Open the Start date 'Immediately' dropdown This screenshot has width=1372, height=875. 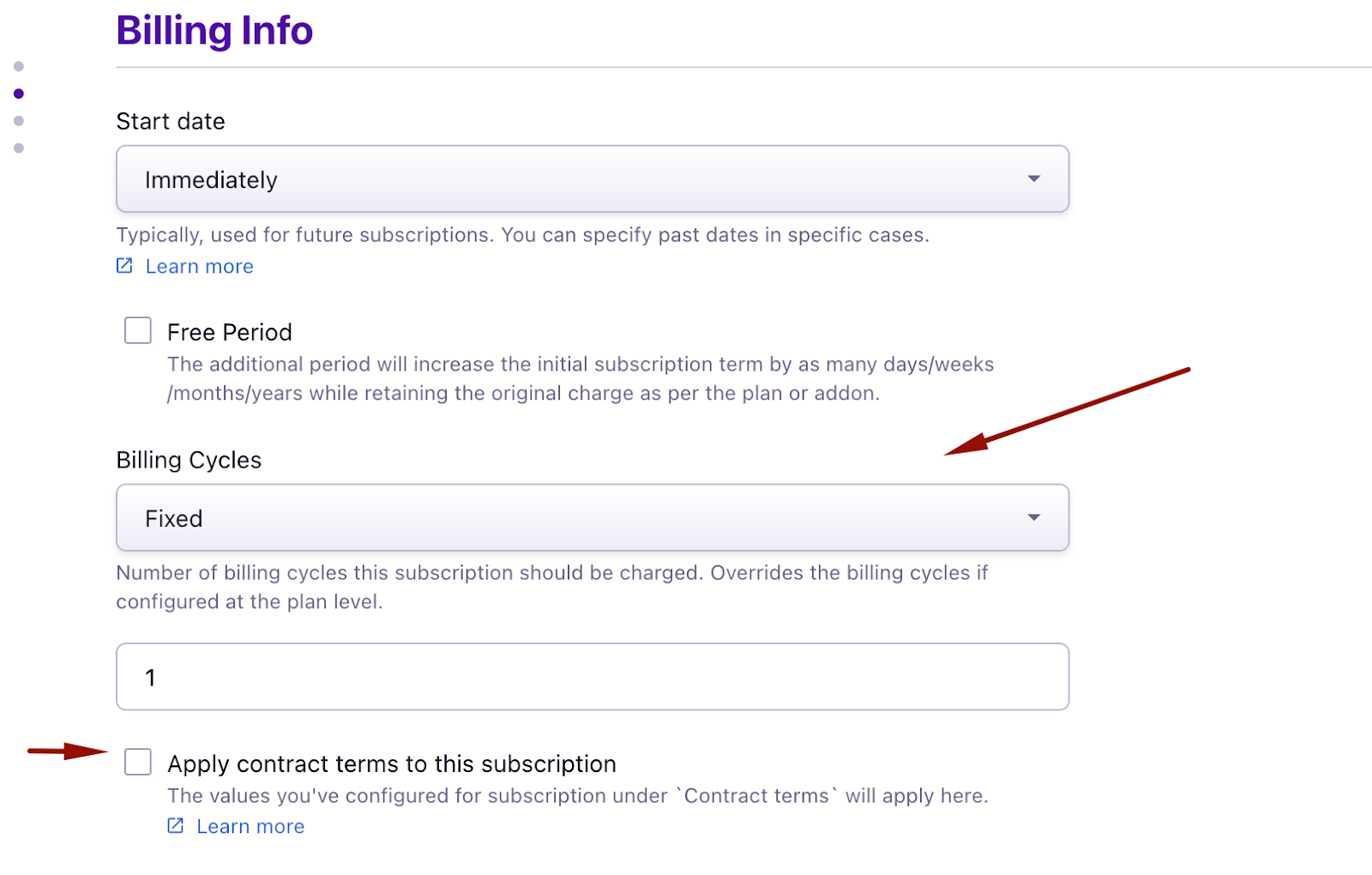coord(592,179)
